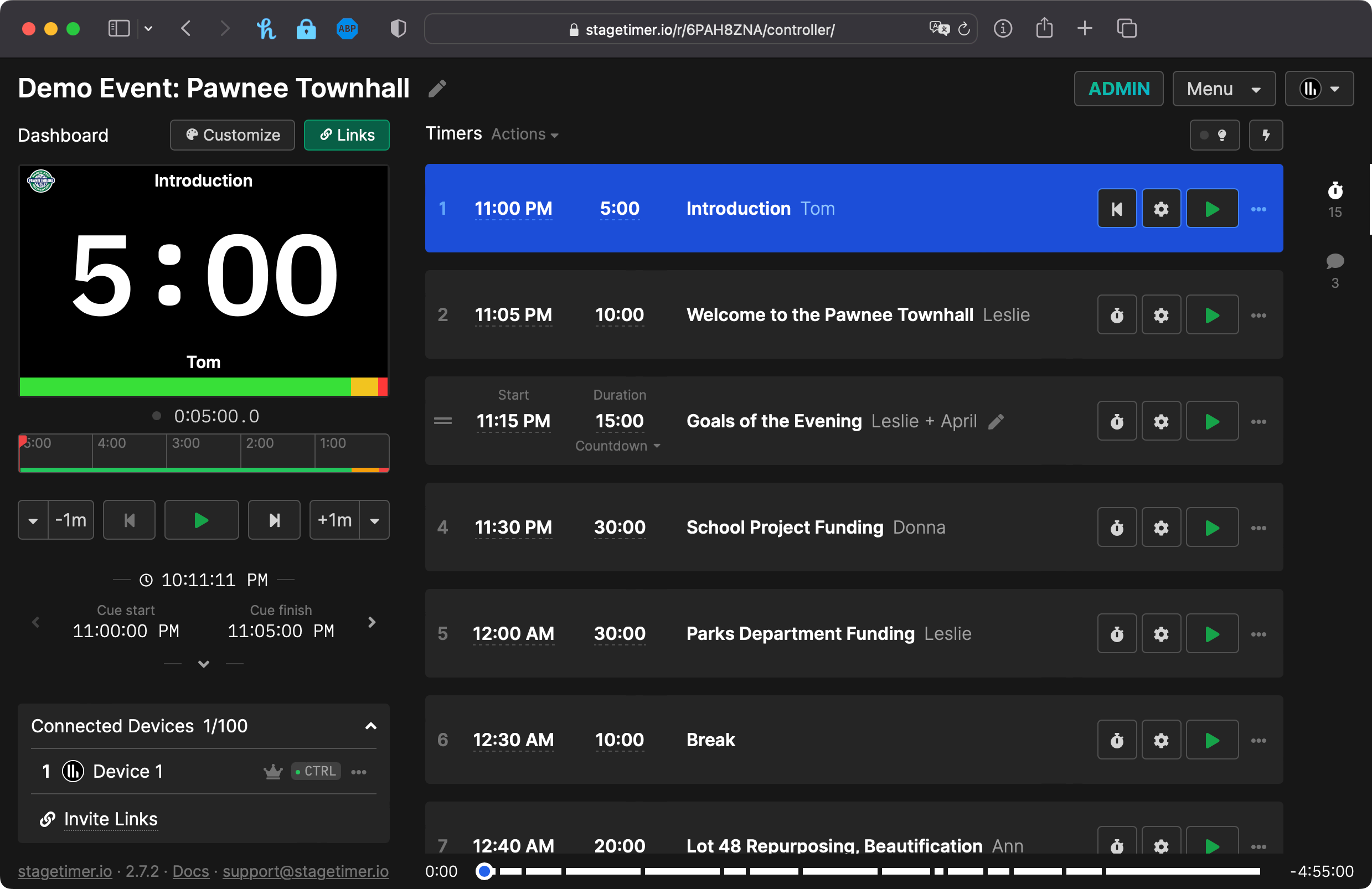Click the play icon for Parks Department Funding
The height and width of the screenshot is (889, 1372).
click(x=1212, y=633)
